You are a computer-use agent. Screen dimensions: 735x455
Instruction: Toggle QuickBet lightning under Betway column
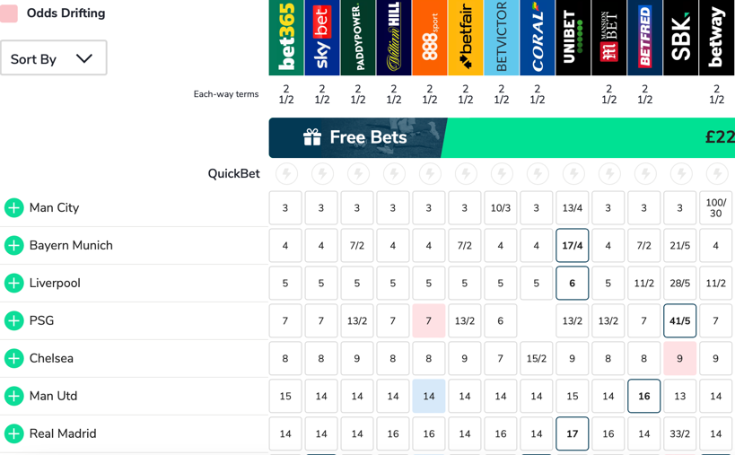(x=716, y=174)
